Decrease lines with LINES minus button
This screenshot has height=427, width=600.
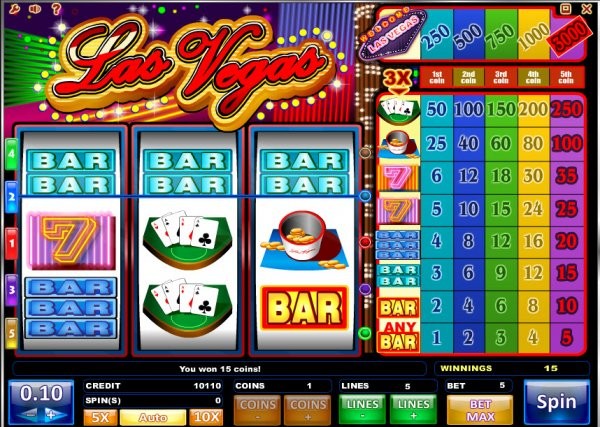click(x=362, y=410)
